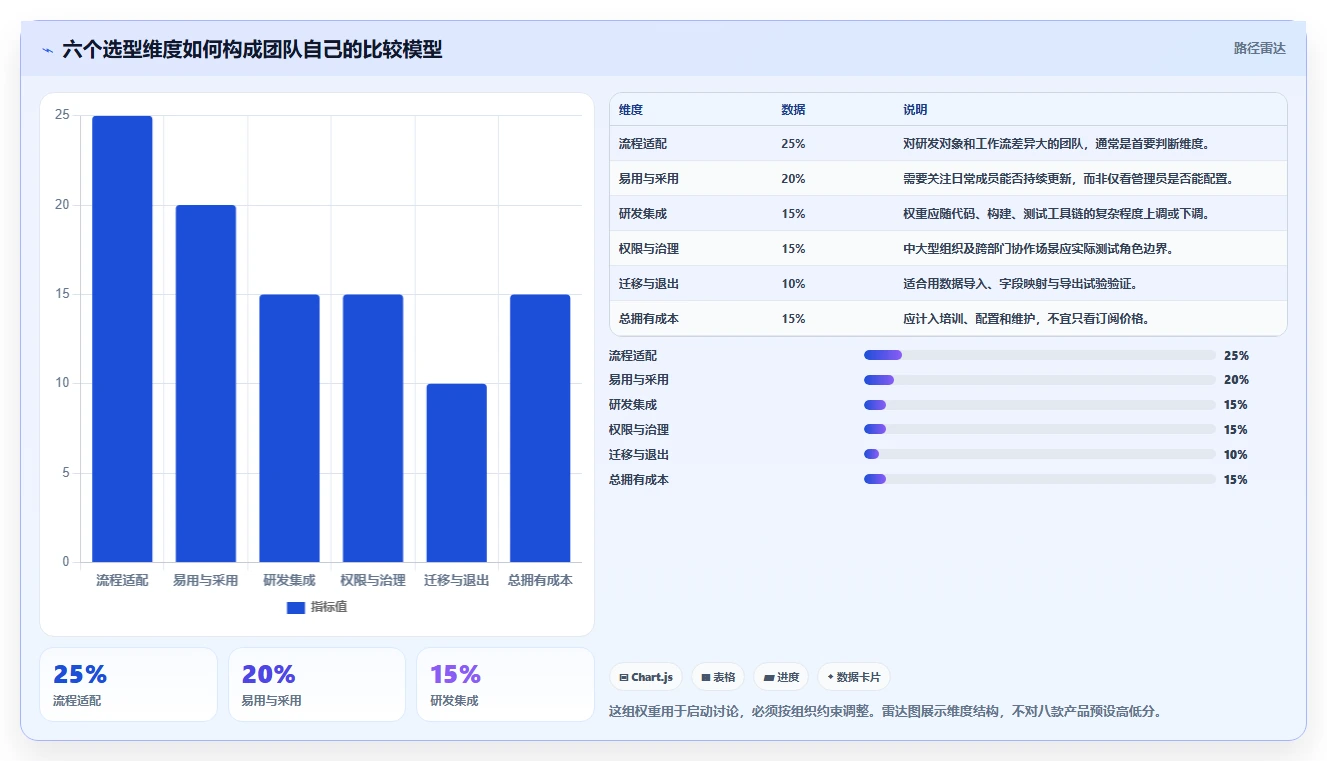This screenshot has width=1327, height=761.
Task: Click the 研发集成 bar in the chart
Action: tap(289, 428)
